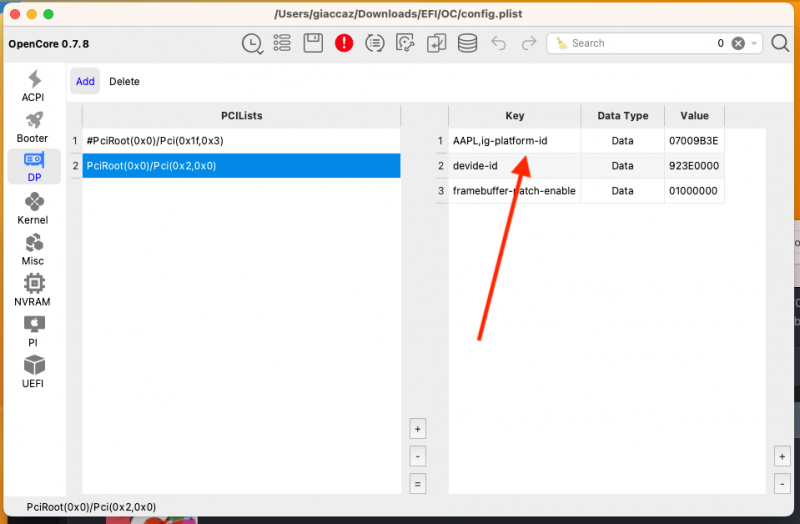Click the Value column header

694,116
